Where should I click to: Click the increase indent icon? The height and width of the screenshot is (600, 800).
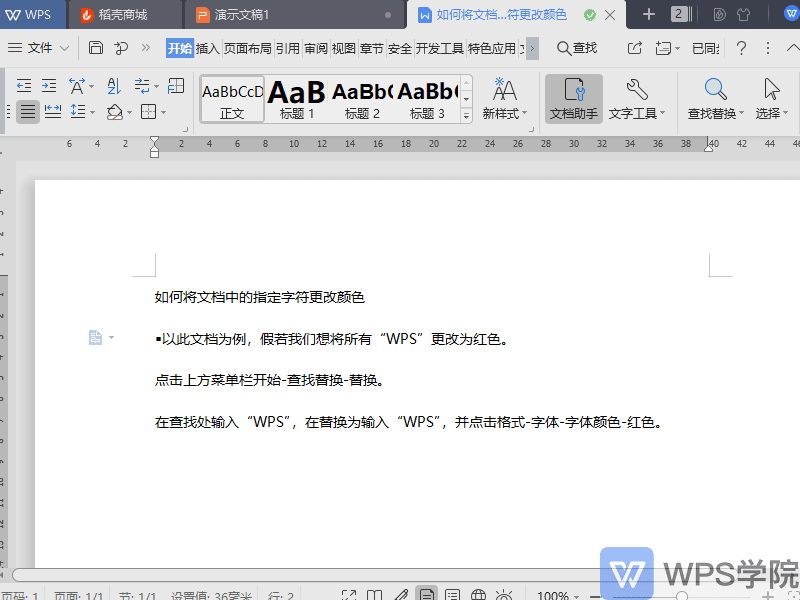(49, 86)
